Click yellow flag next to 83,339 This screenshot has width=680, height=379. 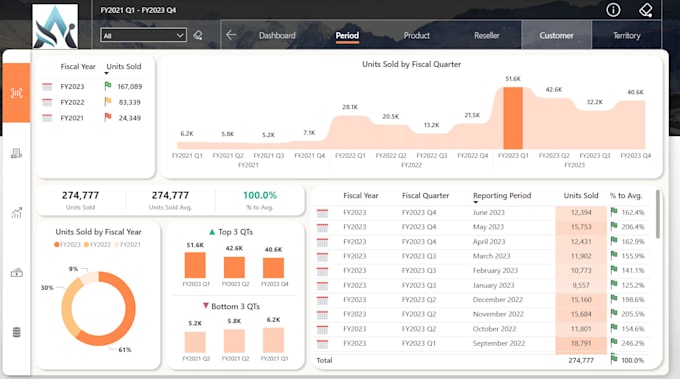[108, 101]
